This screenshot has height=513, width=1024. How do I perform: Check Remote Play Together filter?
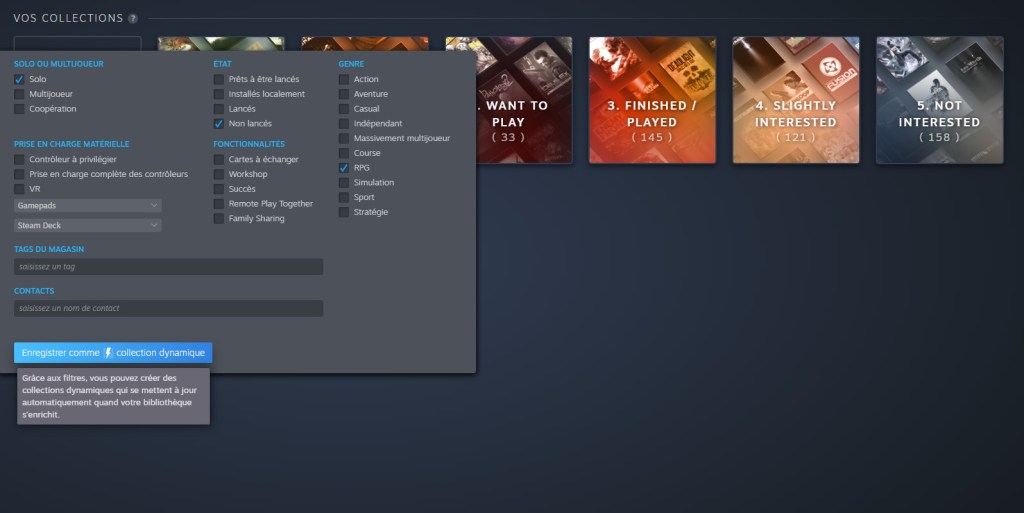click(x=219, y=204)
